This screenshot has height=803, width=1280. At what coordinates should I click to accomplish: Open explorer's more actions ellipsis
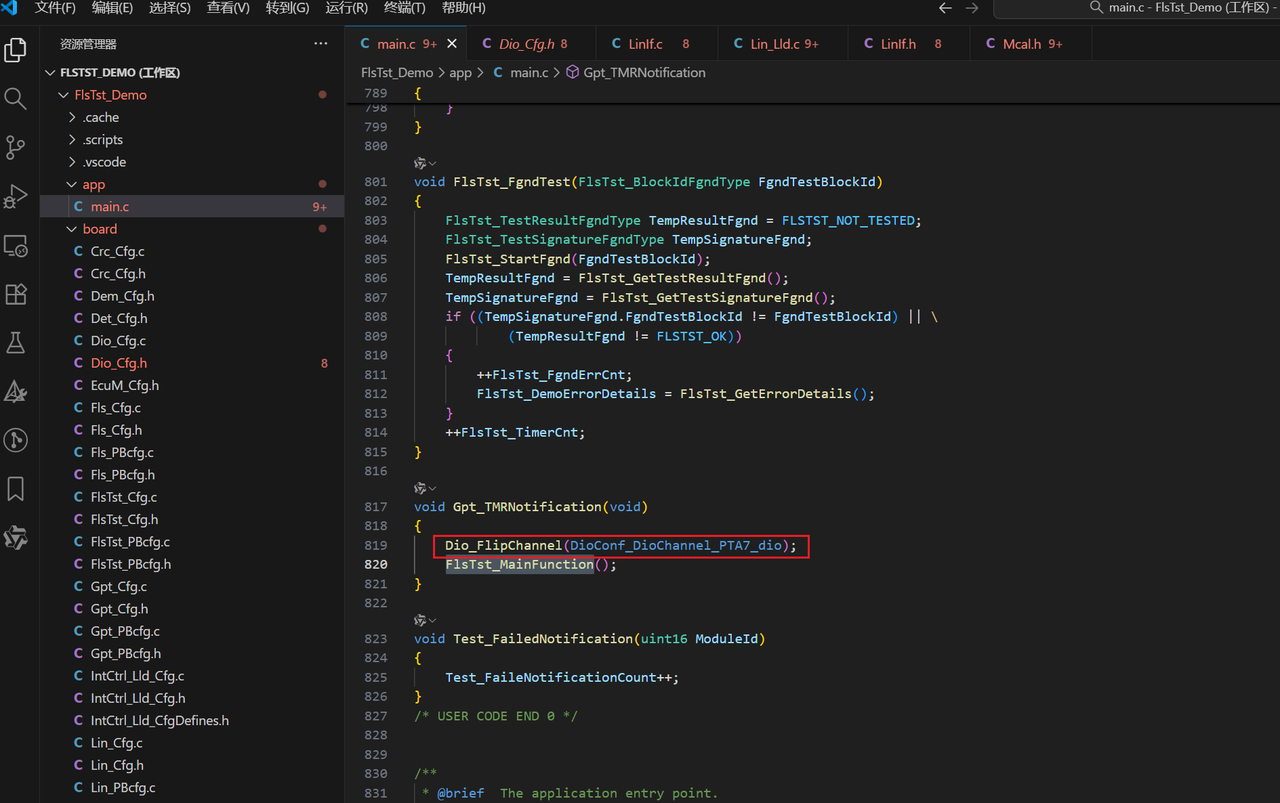click(x=320, y=44)
